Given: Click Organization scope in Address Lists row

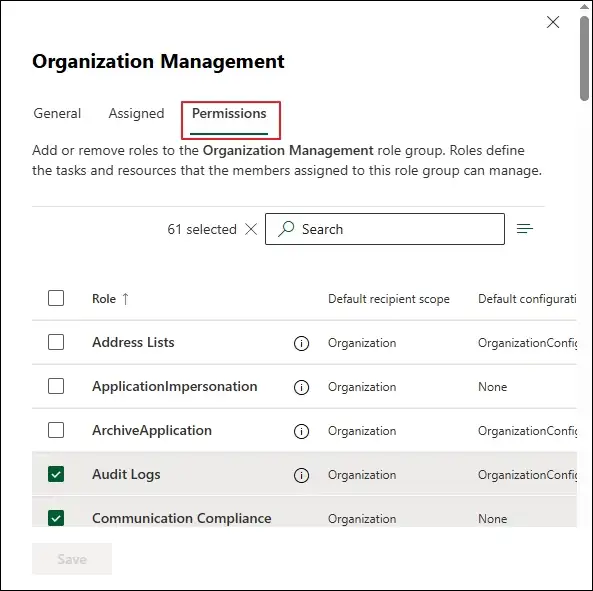Looking at the screenshot, I should pos(362,343).
